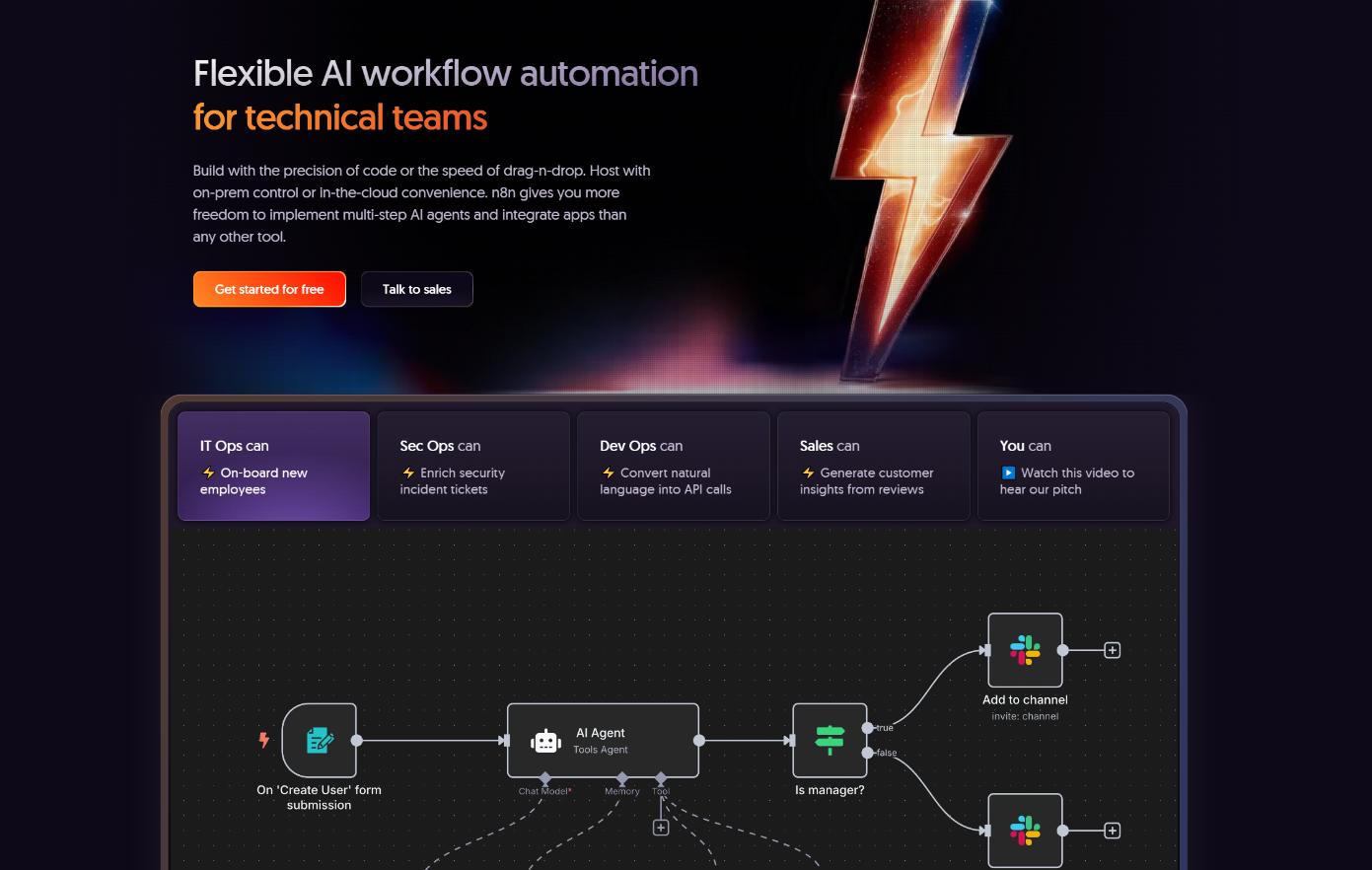Click the 'false' output of Is manager
This screenshot has width=1372, height=870.
[868, 753]
